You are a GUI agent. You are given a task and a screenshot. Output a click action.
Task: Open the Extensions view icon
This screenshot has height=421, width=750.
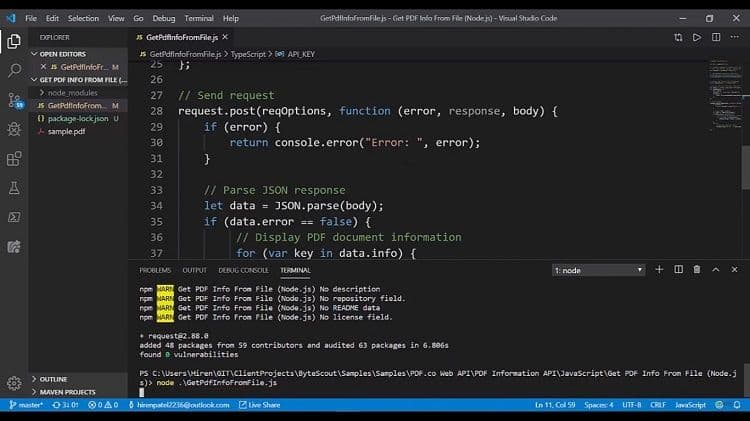14,158
